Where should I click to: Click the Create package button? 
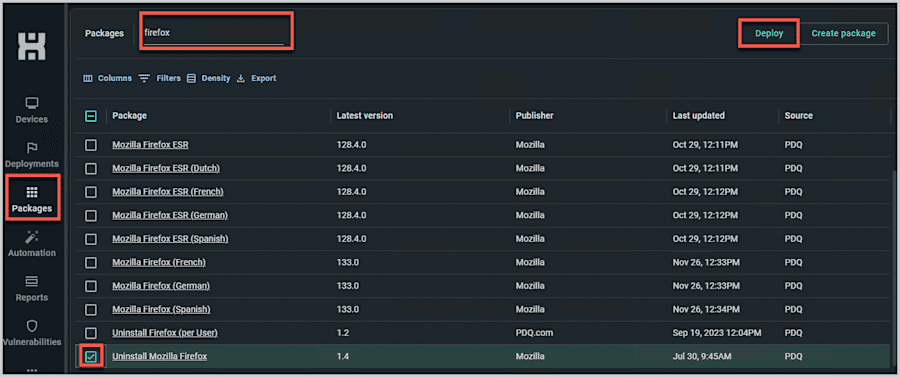tap(843, 33)
